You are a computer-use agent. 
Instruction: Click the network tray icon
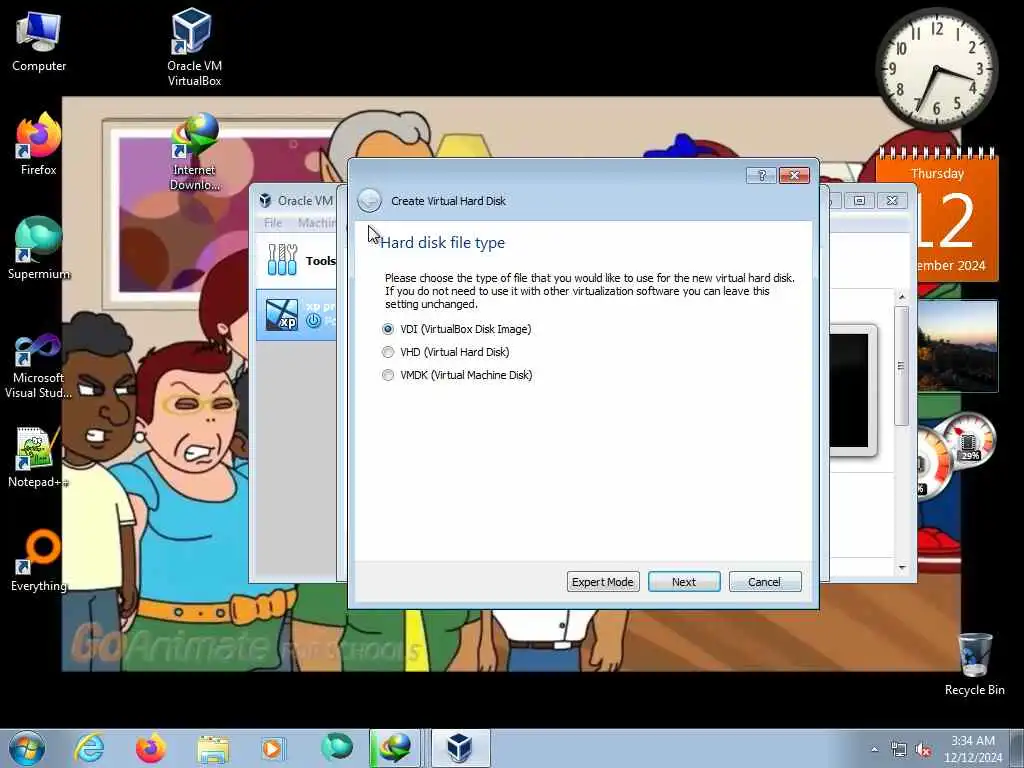click(x=899, y=750)
